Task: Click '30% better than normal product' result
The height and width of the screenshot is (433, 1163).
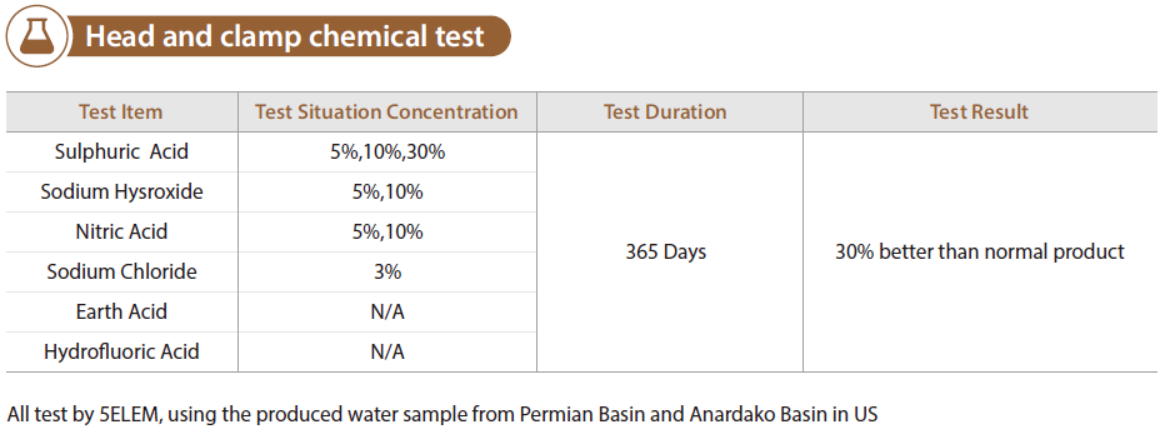Action: (x=980, y=252)
